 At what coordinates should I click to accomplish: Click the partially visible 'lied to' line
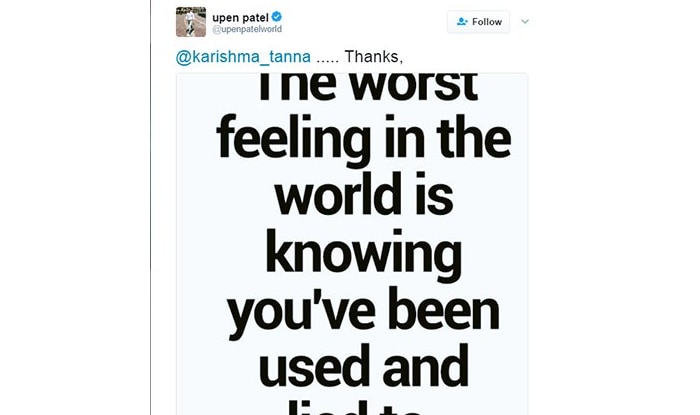[x=355, y=408]
